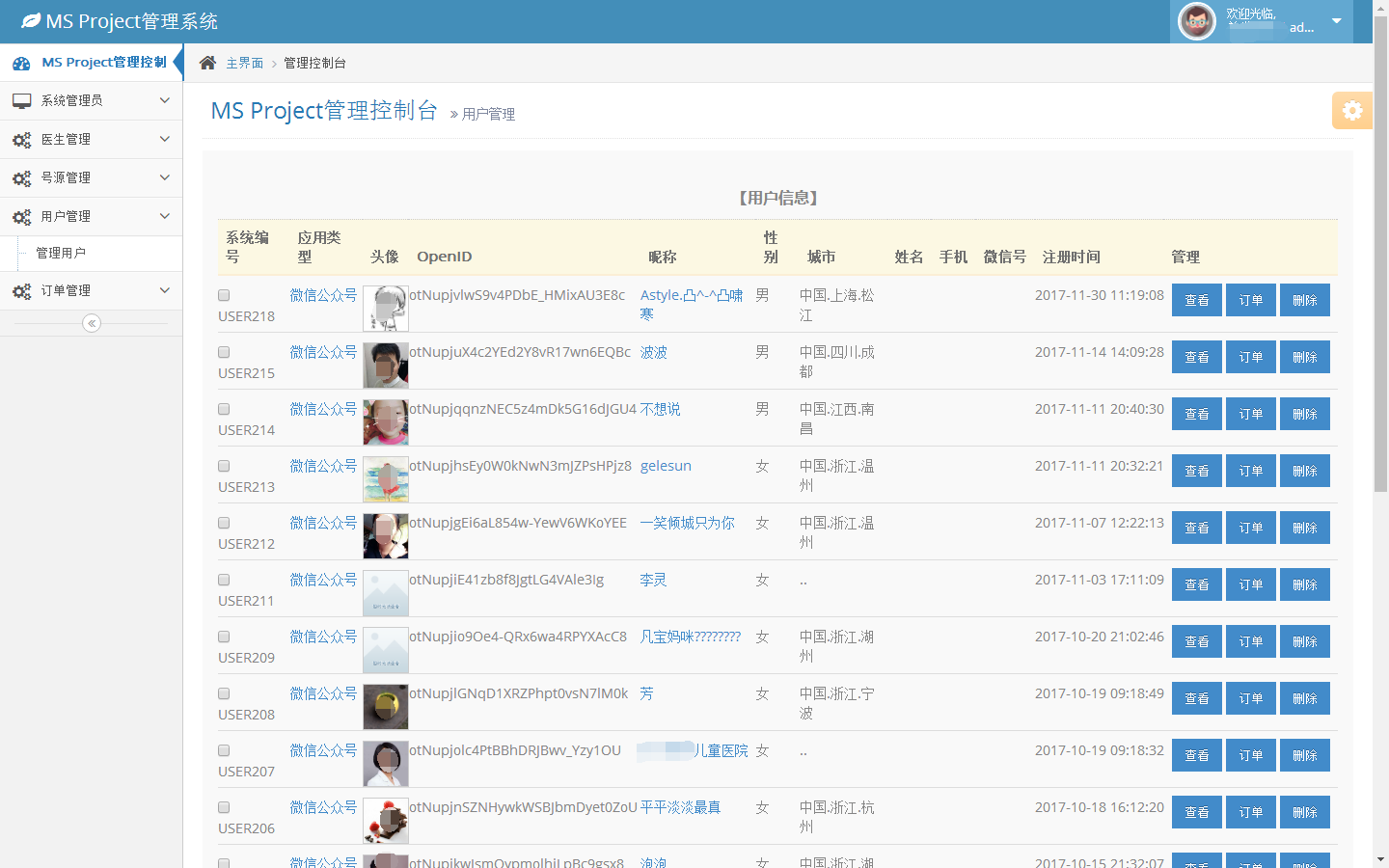
Task: Collapse sidebar with double-arrow icon
Action: coord(92,323)
